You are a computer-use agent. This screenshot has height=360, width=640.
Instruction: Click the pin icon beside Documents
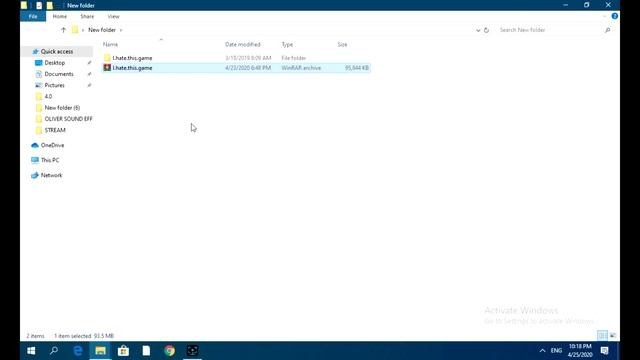[x=89, y=74]
